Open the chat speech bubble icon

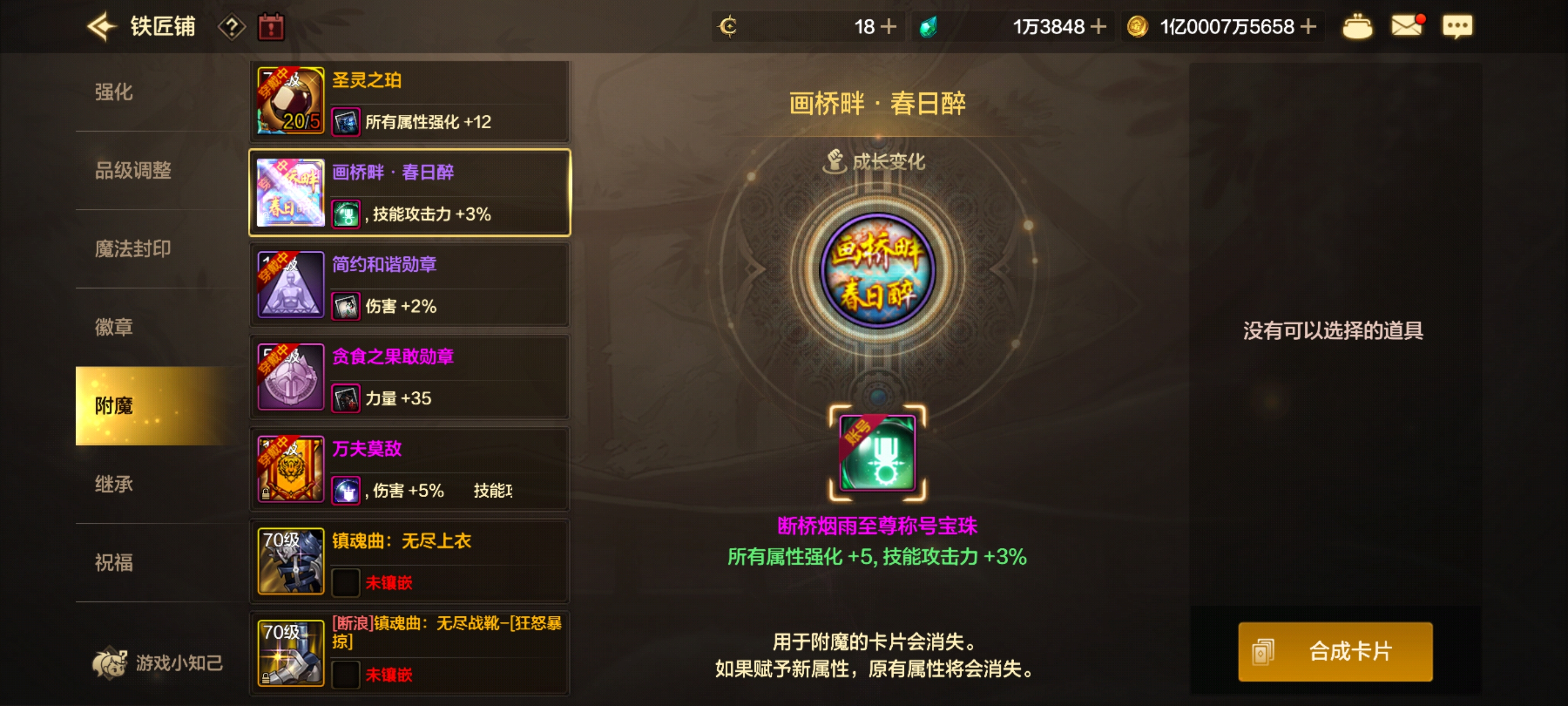click(1457, 26)
